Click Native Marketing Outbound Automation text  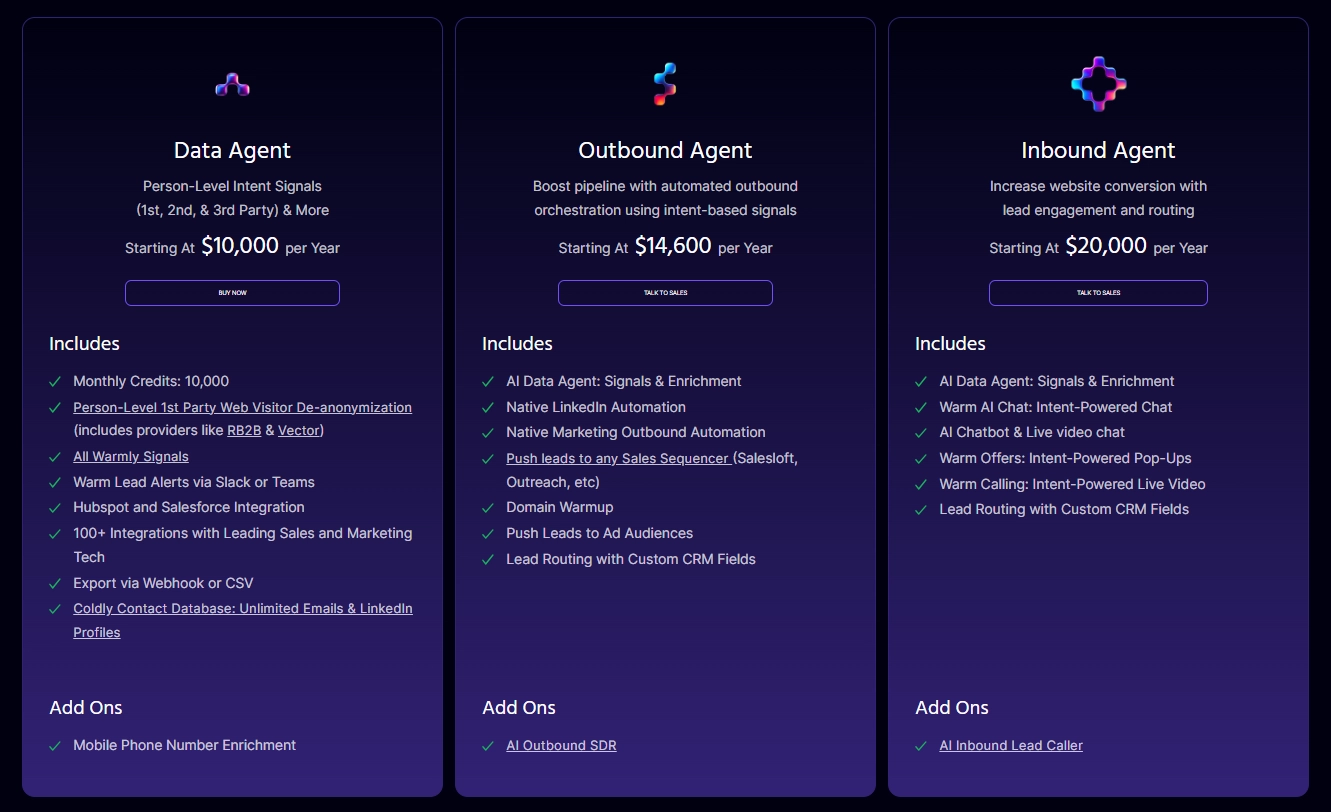click(636, 432)
